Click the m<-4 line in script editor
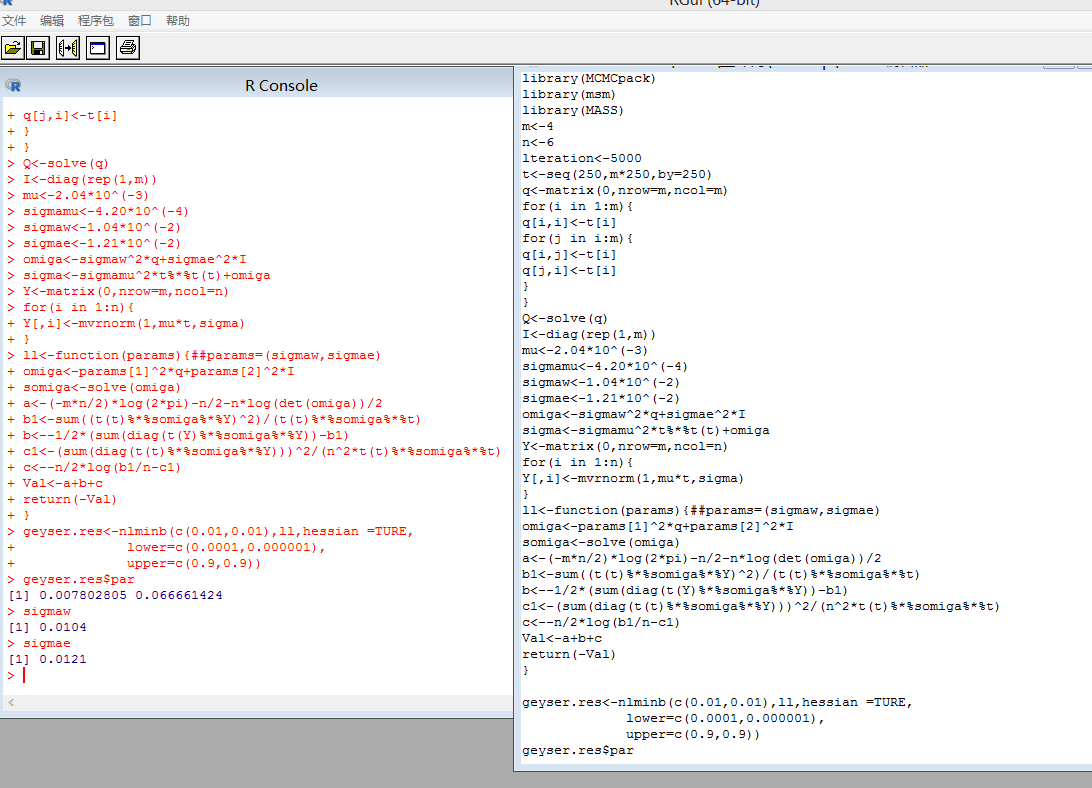Image resolution: width=1092 pixels, height=788 pixels. click(x=538, y=126)
